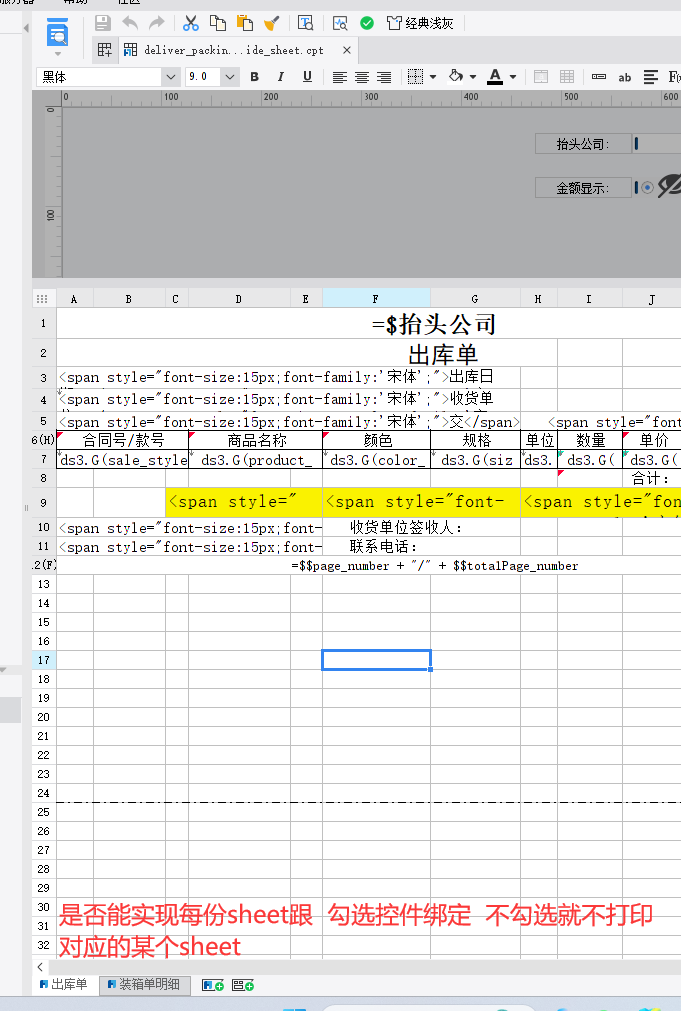Image resolution: width=681 pixels, height=1011 pixels.
Task: Switch to the 出库单 sheet tab
Action: click(x=64, y=985)
